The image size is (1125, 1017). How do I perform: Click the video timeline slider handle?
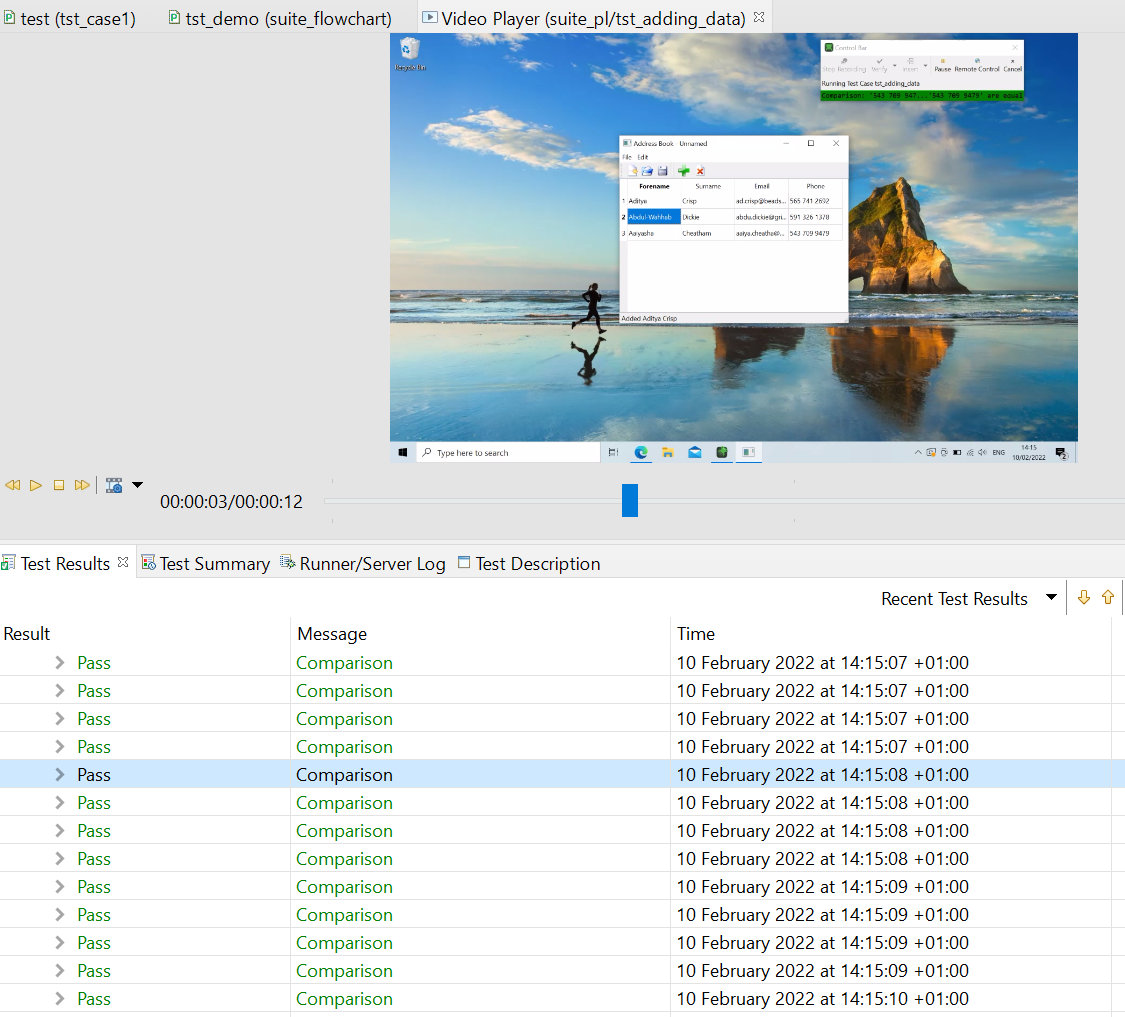pos(629,500)
